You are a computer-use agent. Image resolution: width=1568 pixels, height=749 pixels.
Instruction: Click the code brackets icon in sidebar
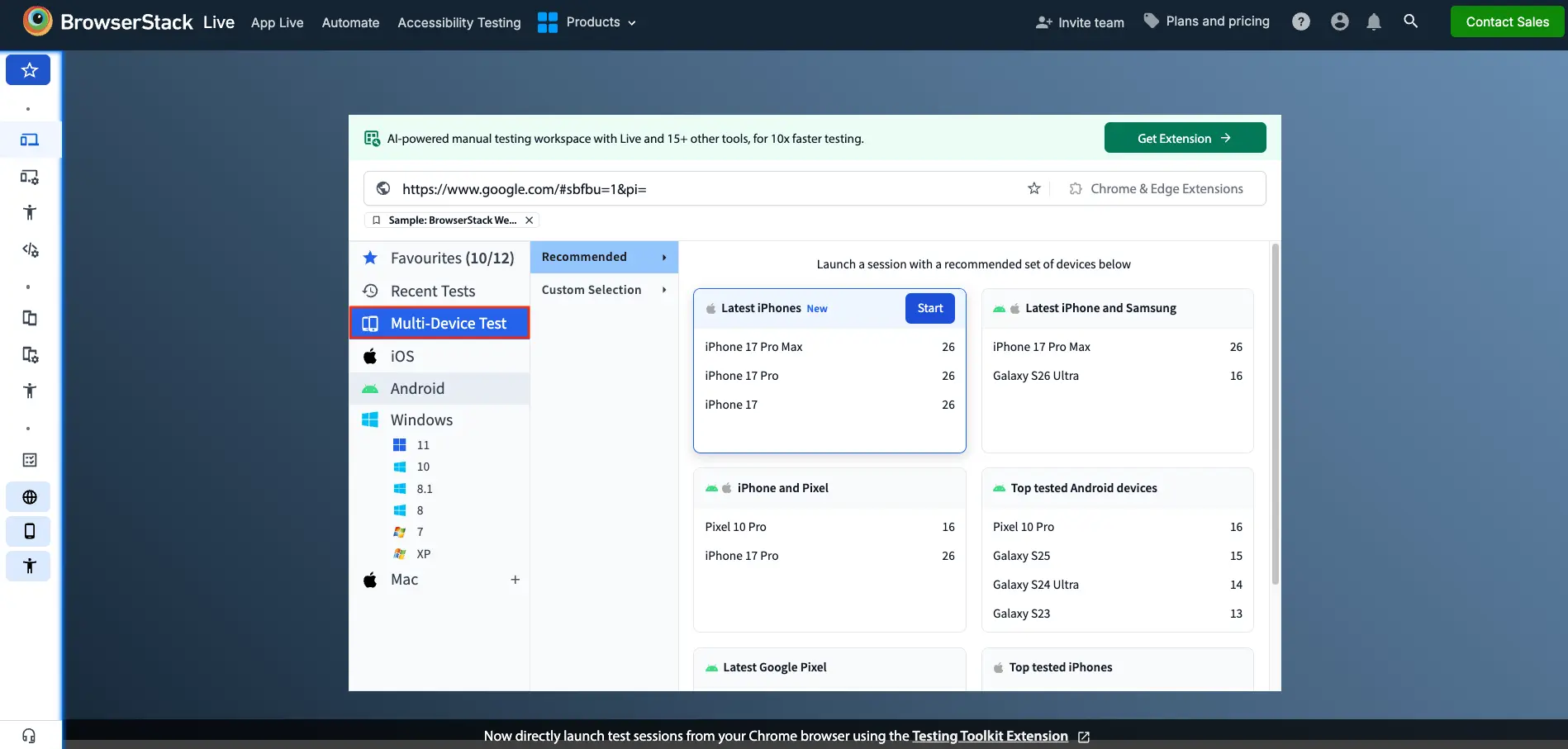click(x=30, y=249)
